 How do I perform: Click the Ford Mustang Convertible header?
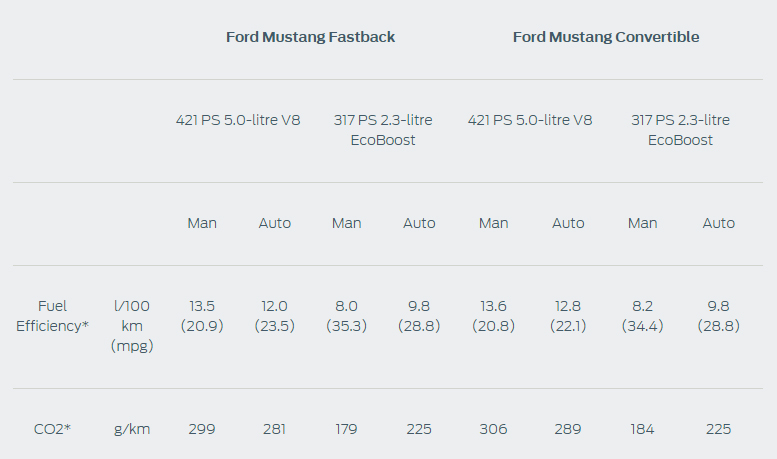[606, 37]
